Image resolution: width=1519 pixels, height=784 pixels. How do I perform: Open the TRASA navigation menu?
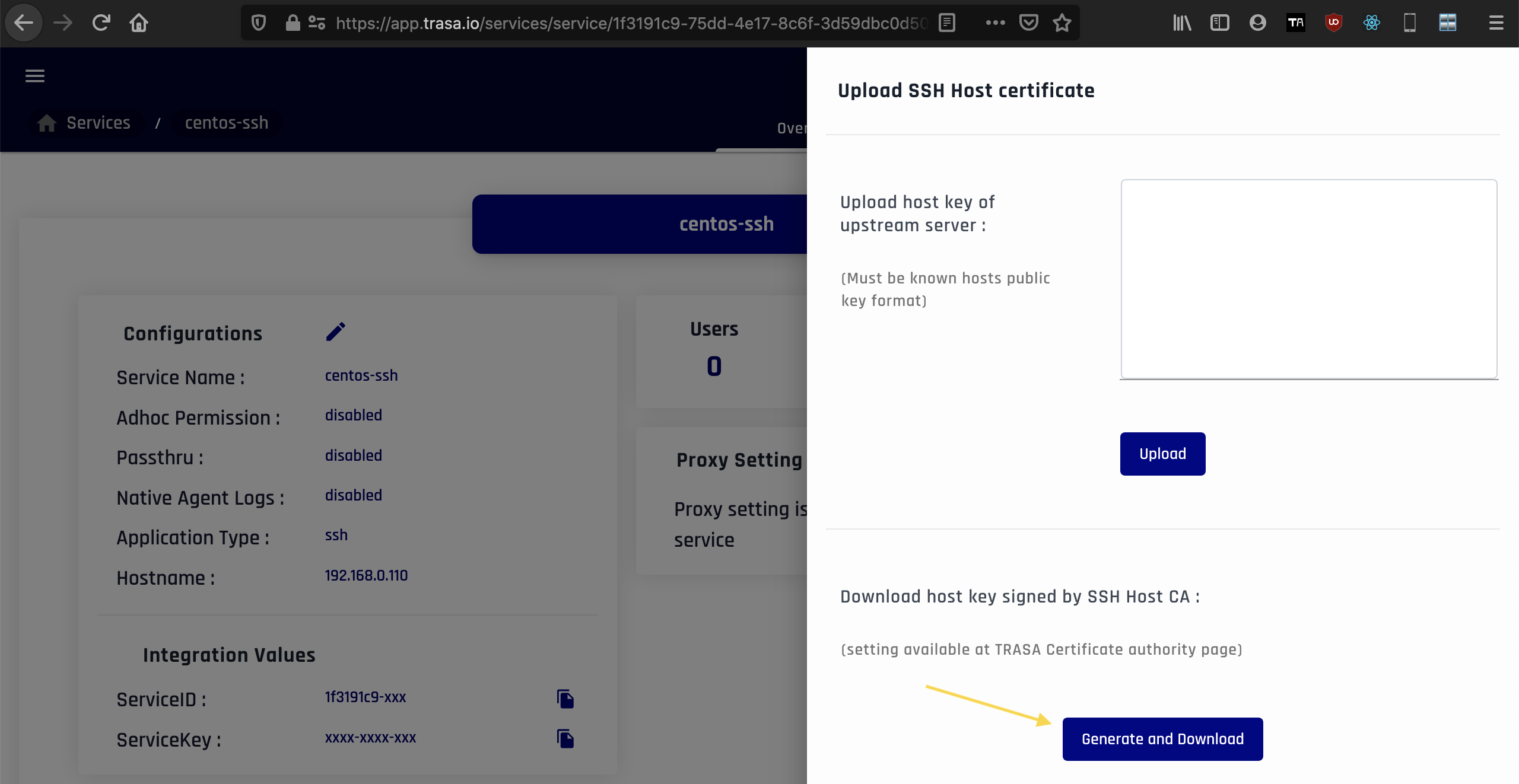click(x=34, y=75)
